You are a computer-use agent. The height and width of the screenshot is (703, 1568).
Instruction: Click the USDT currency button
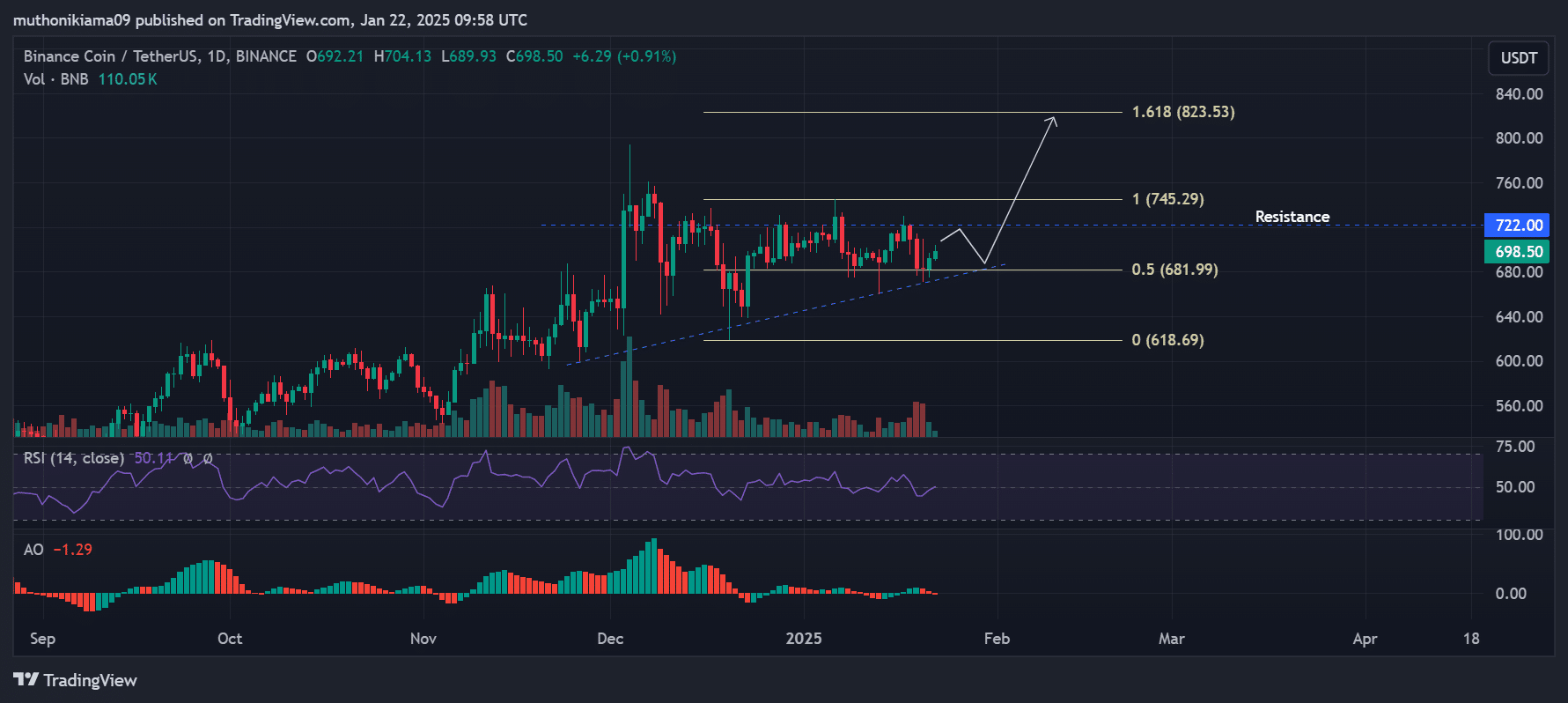[1518, 58]
